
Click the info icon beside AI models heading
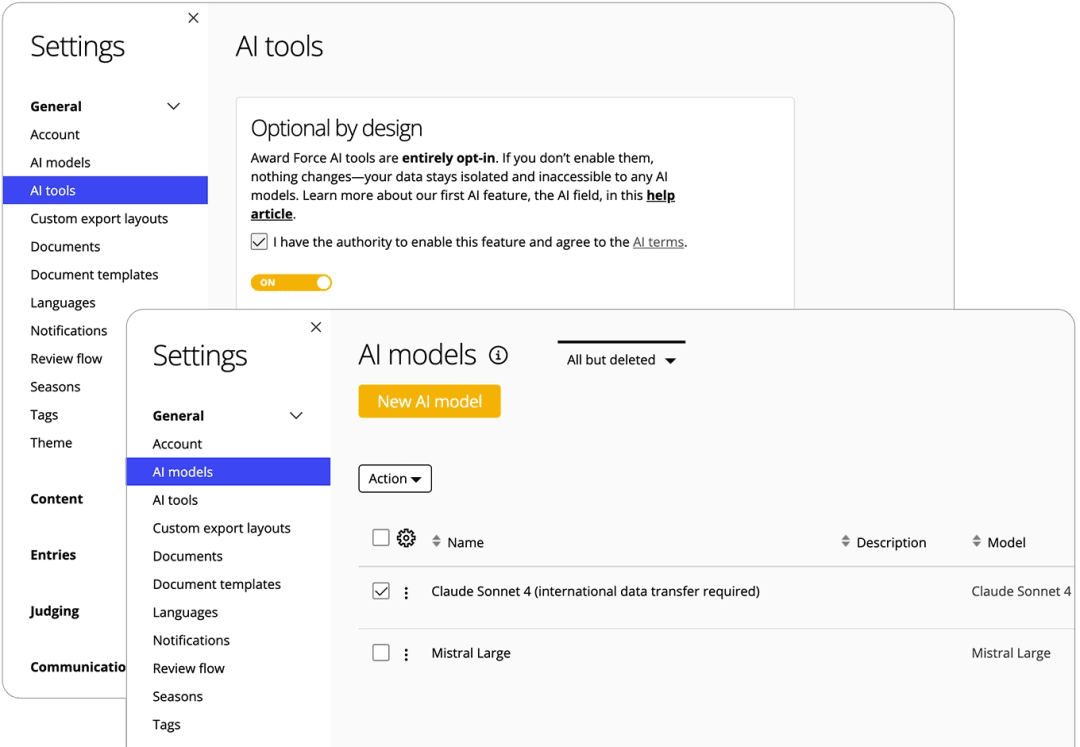(x=498, y=355)
